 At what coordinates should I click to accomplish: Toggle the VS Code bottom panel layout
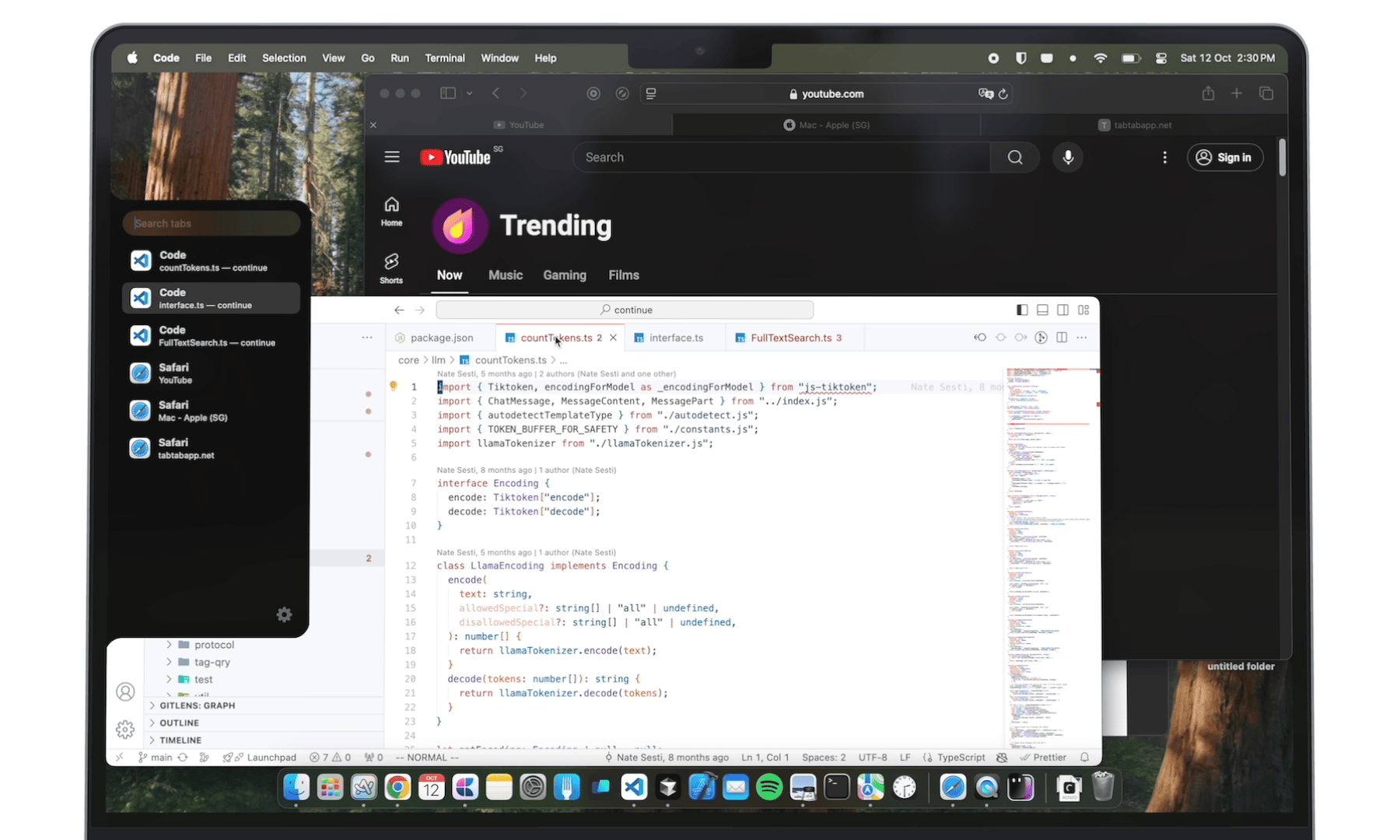[x=1042, y=310]
